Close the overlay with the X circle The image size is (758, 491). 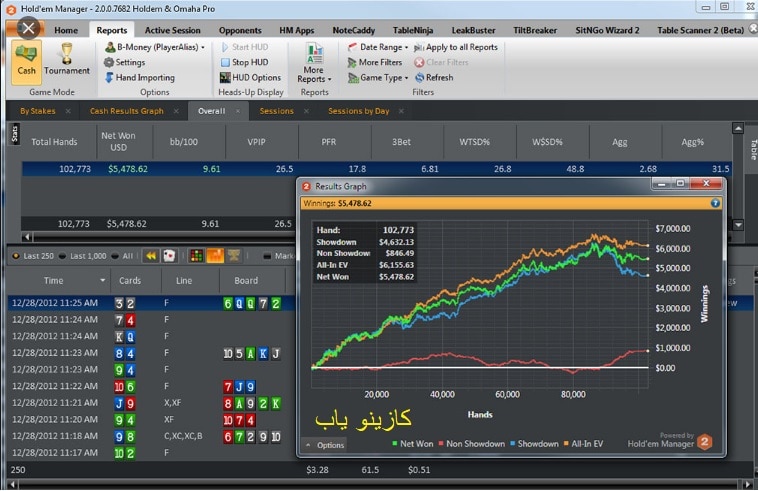pyautogui.click(x=29, y=28)
